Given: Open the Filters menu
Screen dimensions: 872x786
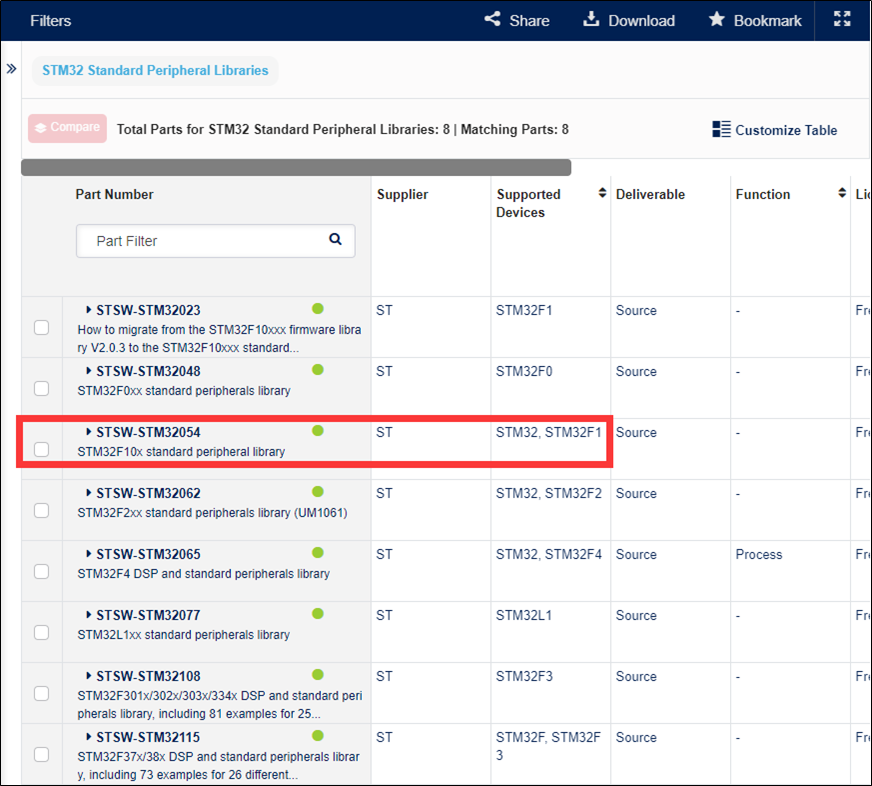Looking at the screenshot, I should [x=50, y=20].
